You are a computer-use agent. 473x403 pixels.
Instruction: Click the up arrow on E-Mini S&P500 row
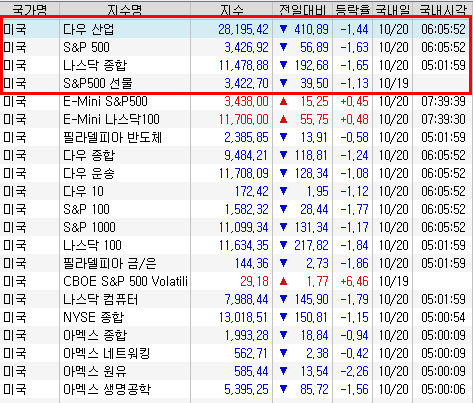(x=283, y=101)
